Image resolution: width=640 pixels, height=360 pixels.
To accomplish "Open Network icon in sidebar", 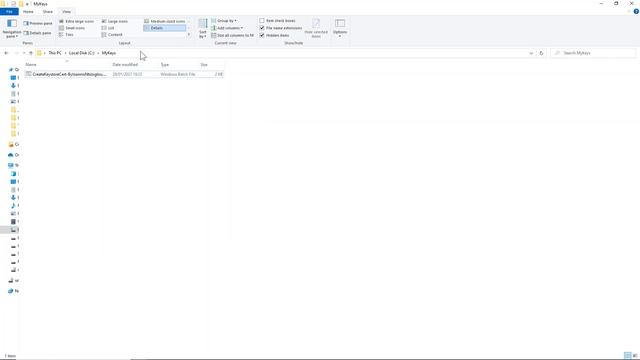I will (11, 291).
